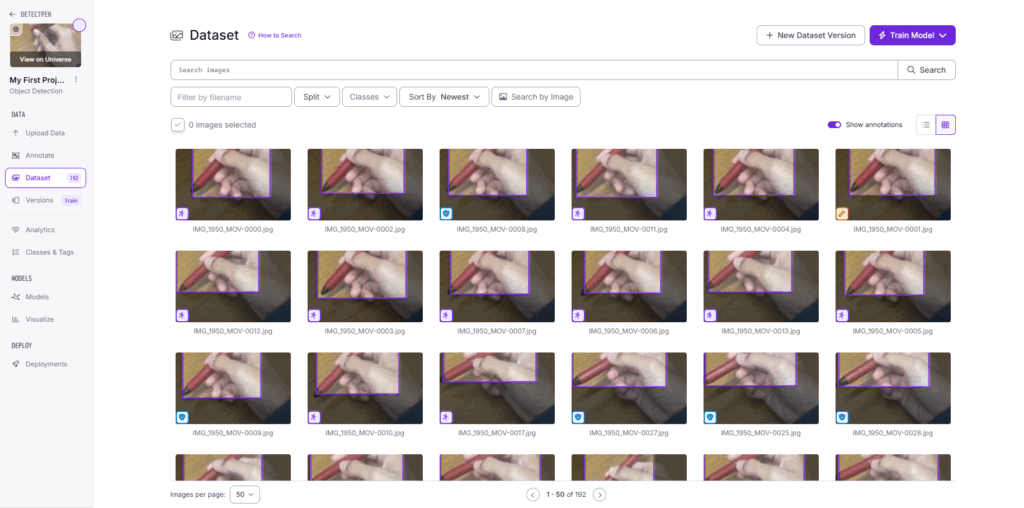This screenshot has width=1024, height=508.
Task: Go to previous page arrow in pagination
Action: [x=533, y=494]
